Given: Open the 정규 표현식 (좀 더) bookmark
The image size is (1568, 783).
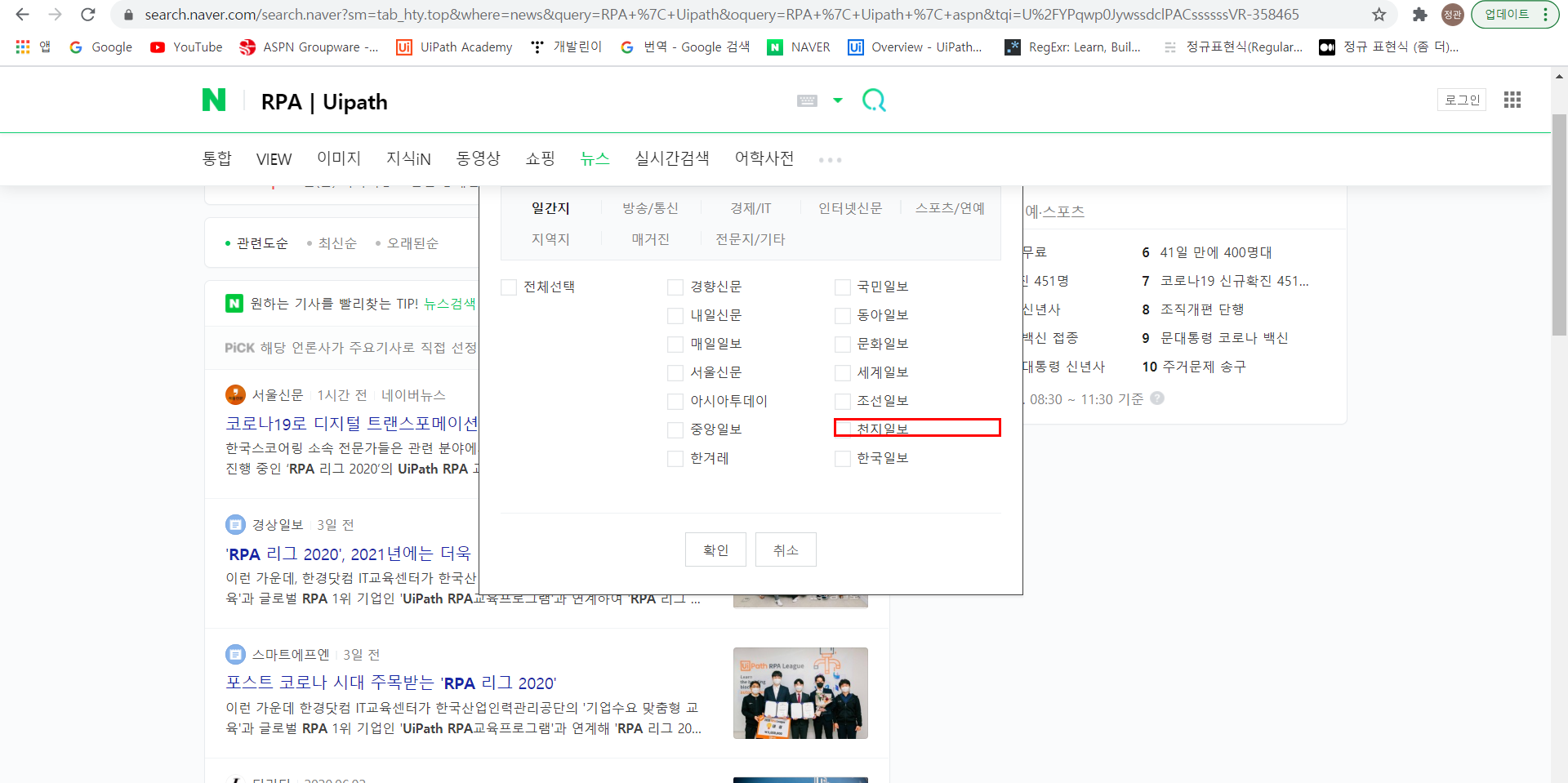Looking at the screenshot, I should pos(1389,47).
